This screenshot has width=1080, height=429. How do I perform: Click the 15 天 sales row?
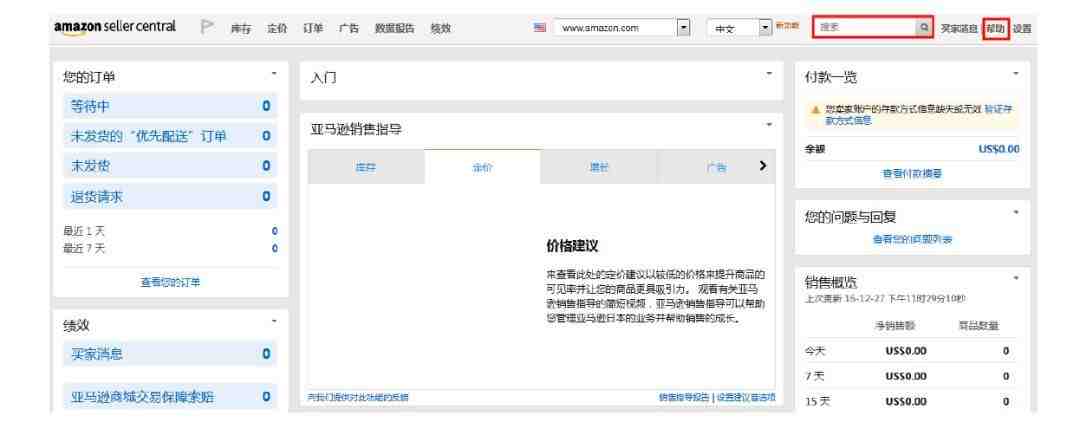(x=910, y=401)
